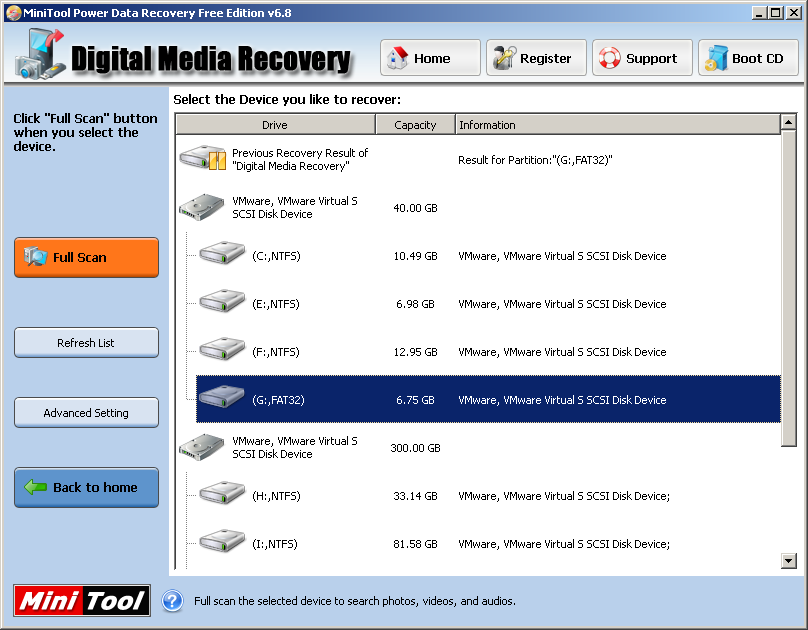Image resolution: width=808 pixels, height=630 pixels.
Task: Click the 6.98 GB capacity value
Action: [x=415, y=304]
